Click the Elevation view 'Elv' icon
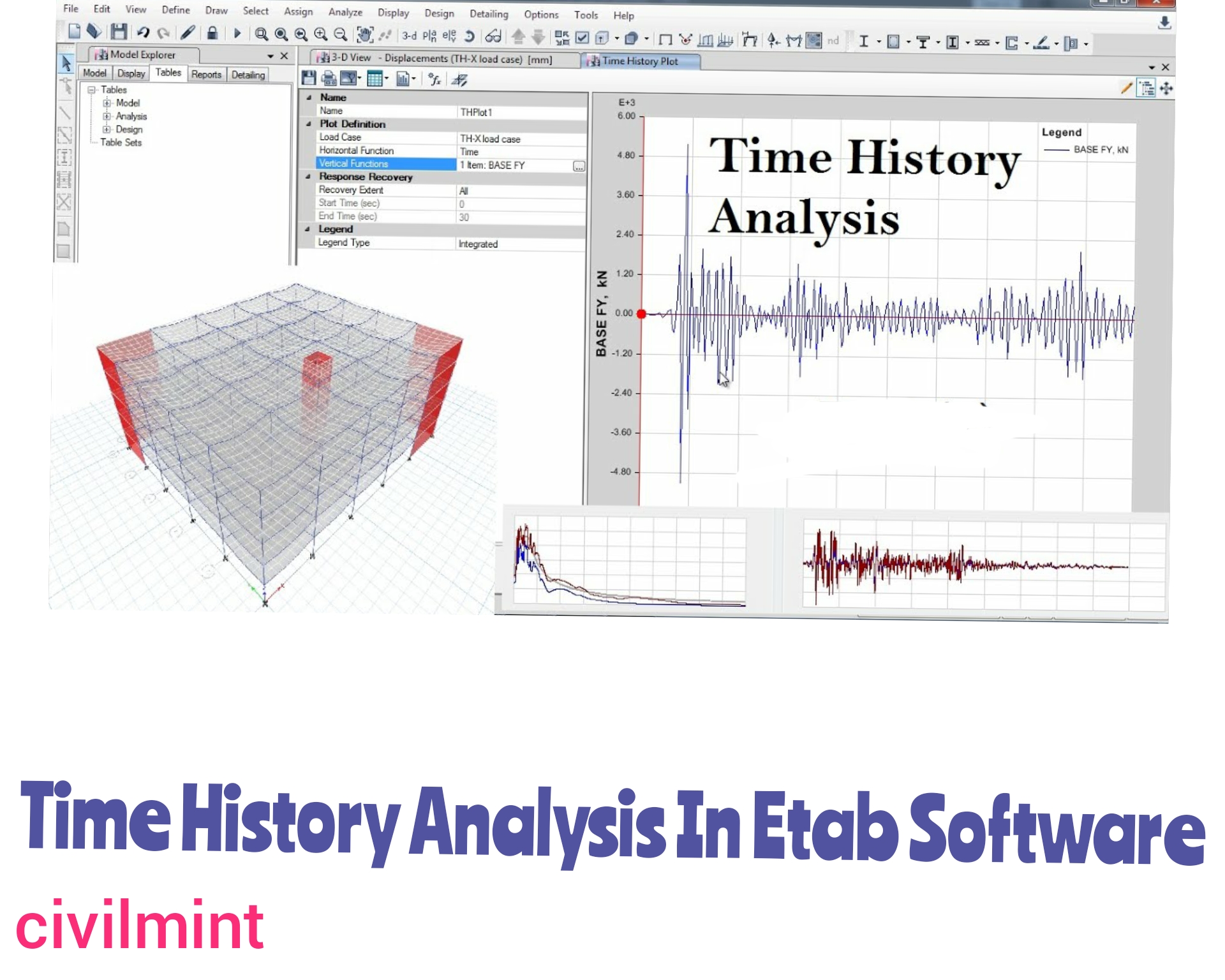The height and width of the screenshot is (980, 1225). point(449,36)
